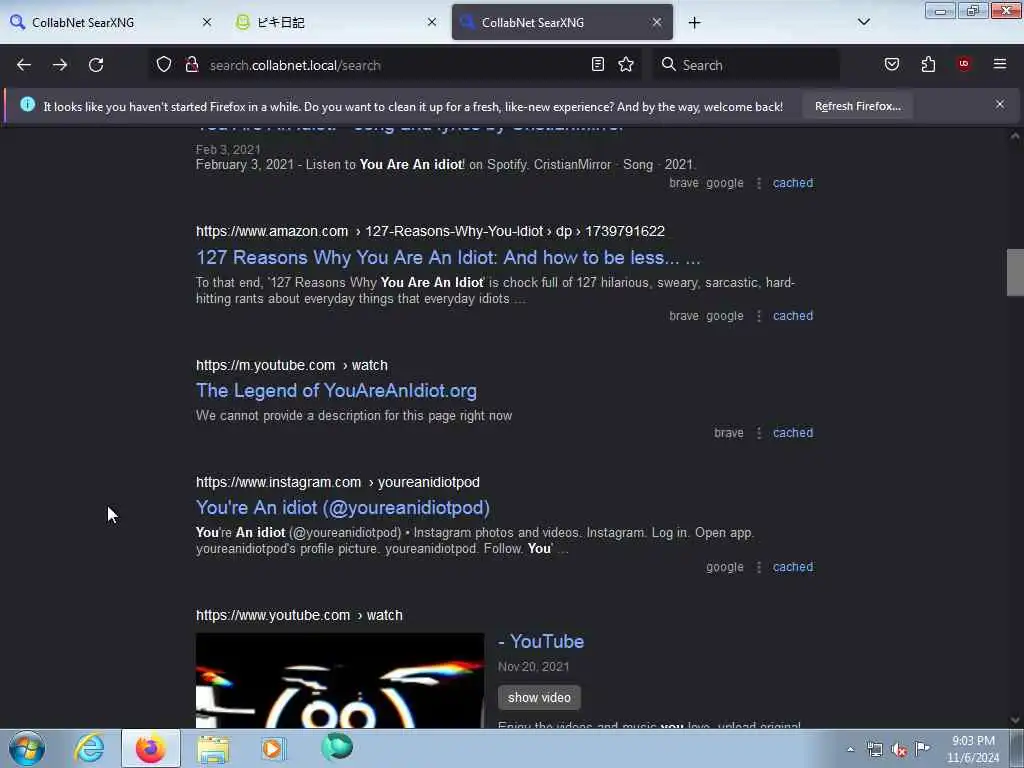Open the green round taskbar application icon

pyautogui.click(x=337, y=747)
